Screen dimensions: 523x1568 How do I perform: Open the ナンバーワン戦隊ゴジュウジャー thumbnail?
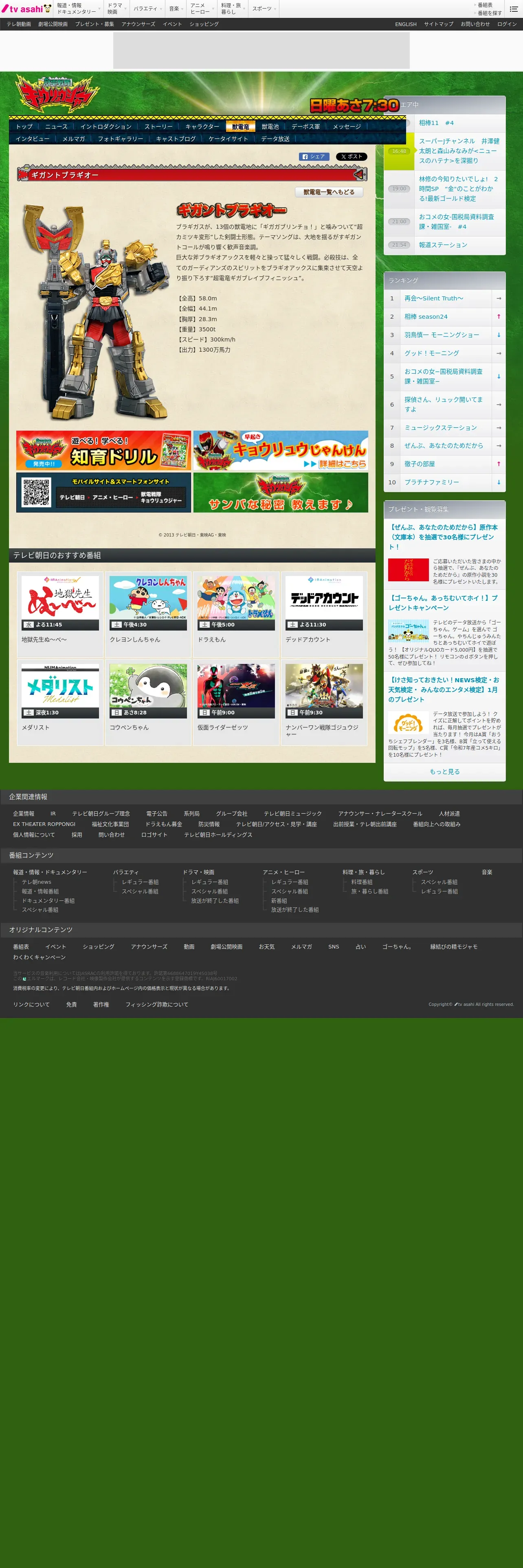pyautogui.click(x=324, y=691)
